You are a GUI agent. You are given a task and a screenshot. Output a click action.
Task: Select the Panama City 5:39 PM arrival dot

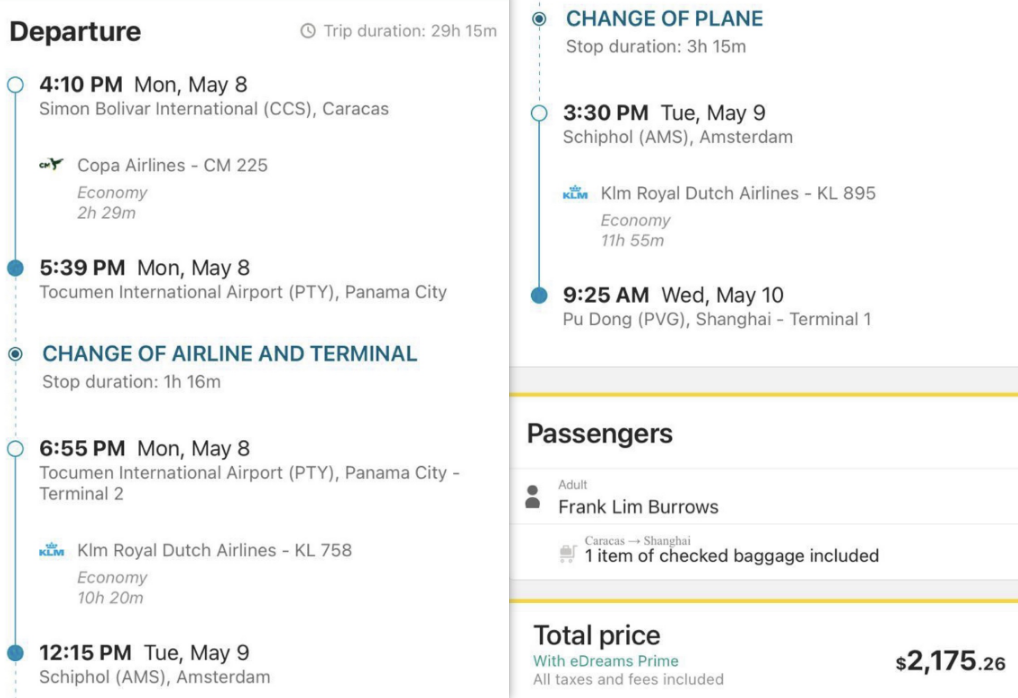(x=16, y=268)
